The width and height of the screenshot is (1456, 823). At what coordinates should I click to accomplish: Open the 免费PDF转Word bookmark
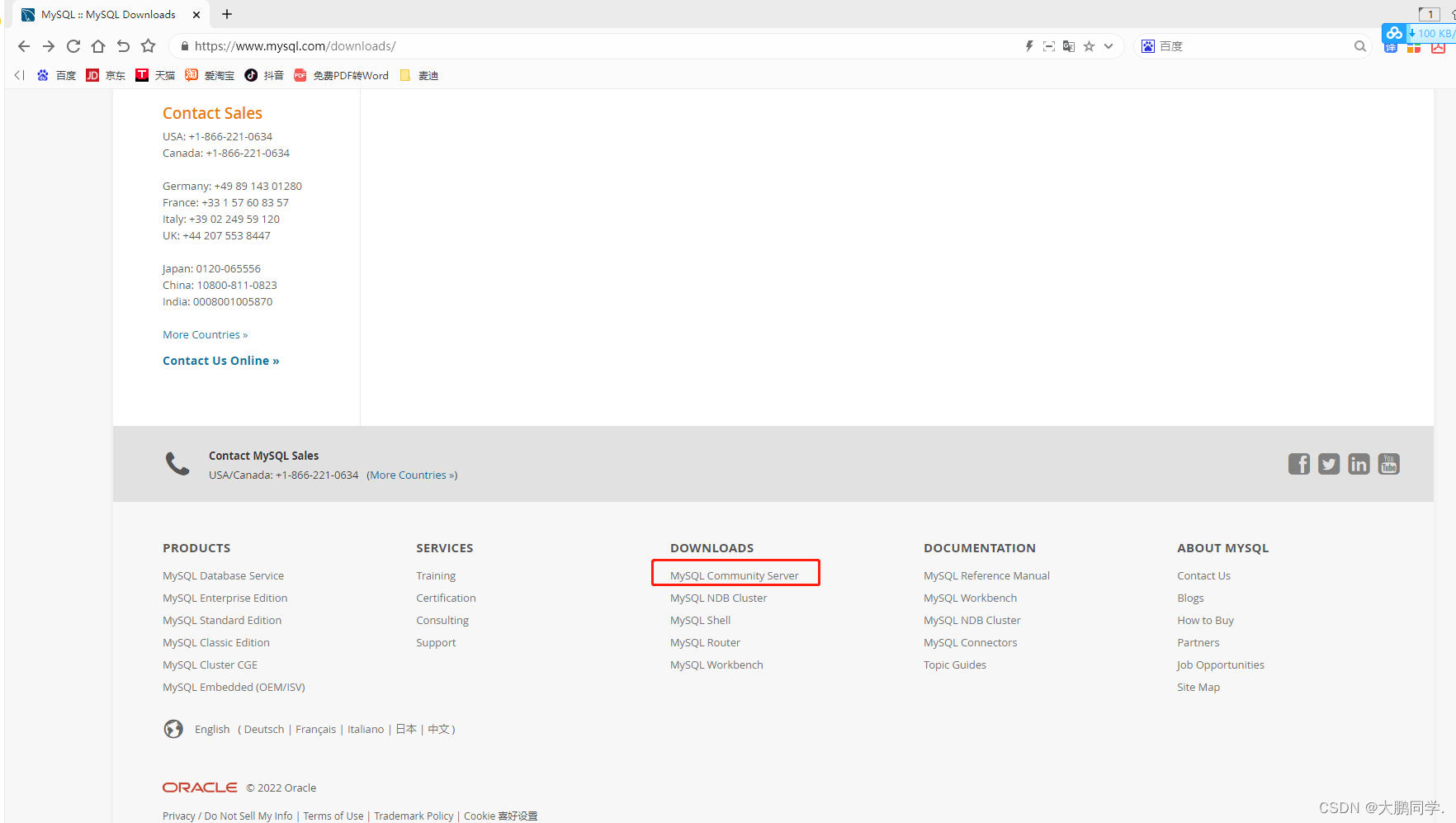point(341,75)
